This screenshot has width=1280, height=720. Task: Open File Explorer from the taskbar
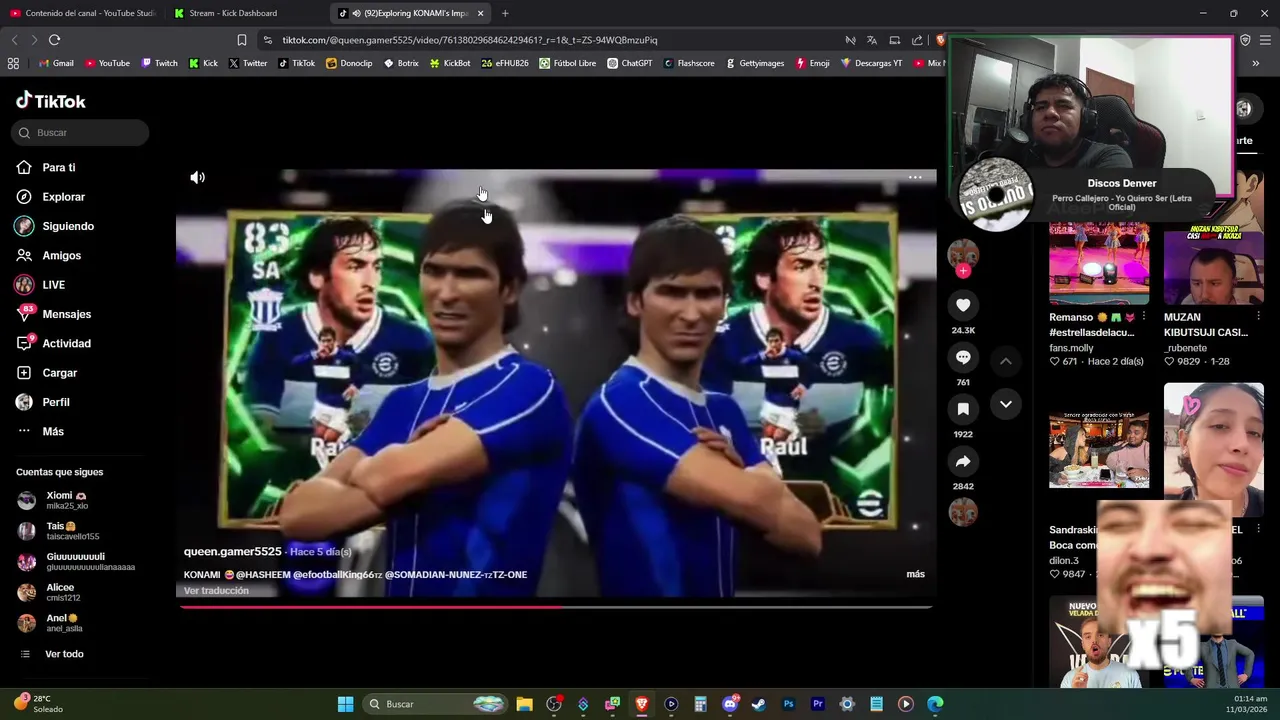point(524,704)
